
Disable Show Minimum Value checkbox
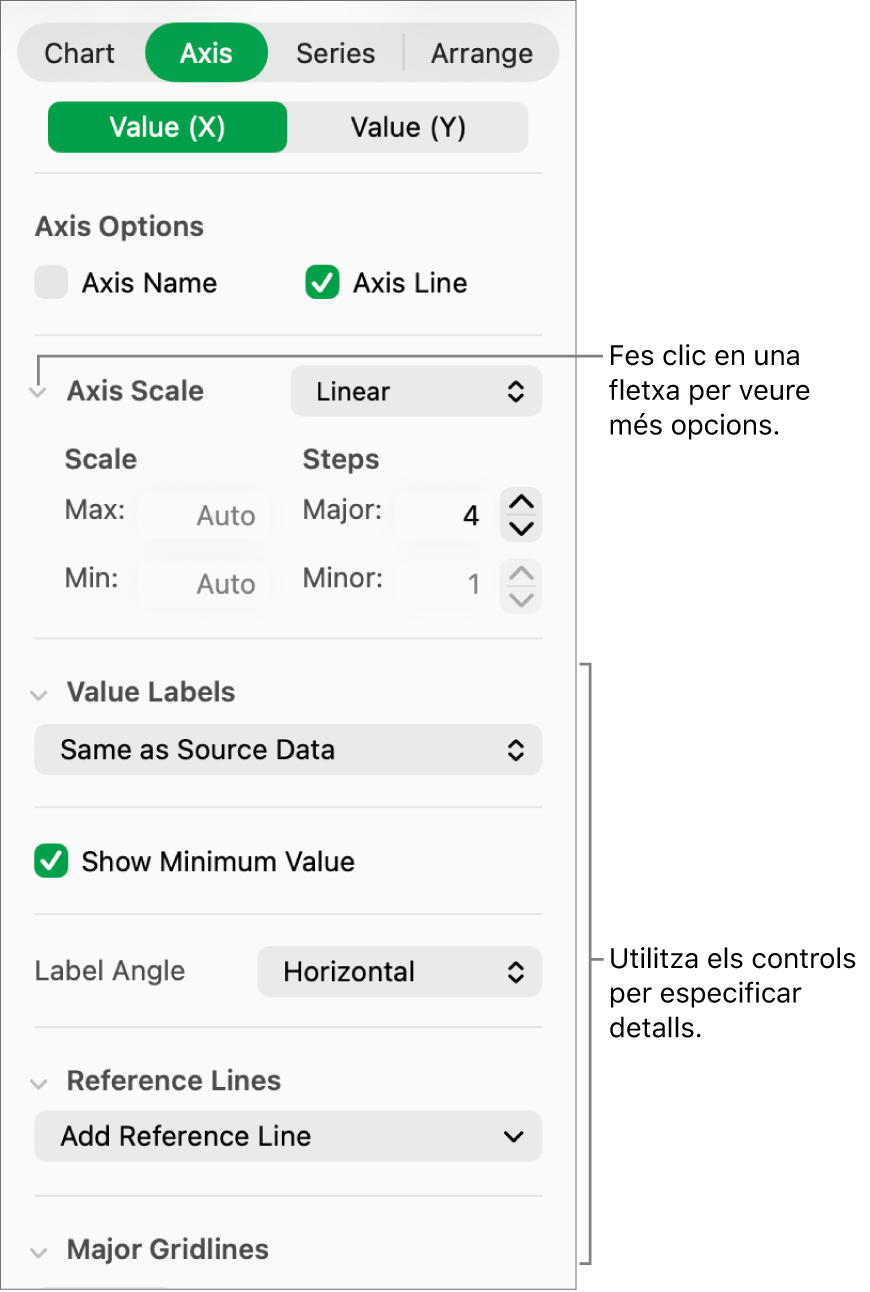pos(51,862)
